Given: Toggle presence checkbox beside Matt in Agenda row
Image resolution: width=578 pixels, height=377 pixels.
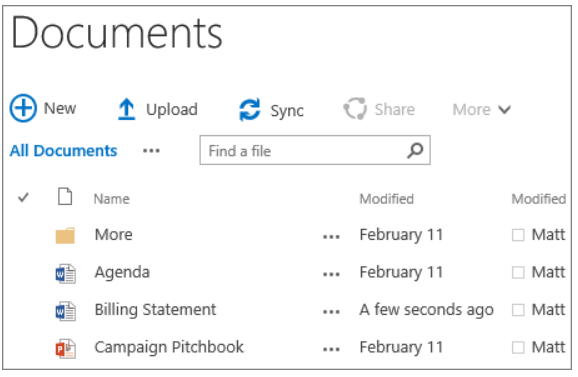Looking at the screenshot, I should point(518,273).
